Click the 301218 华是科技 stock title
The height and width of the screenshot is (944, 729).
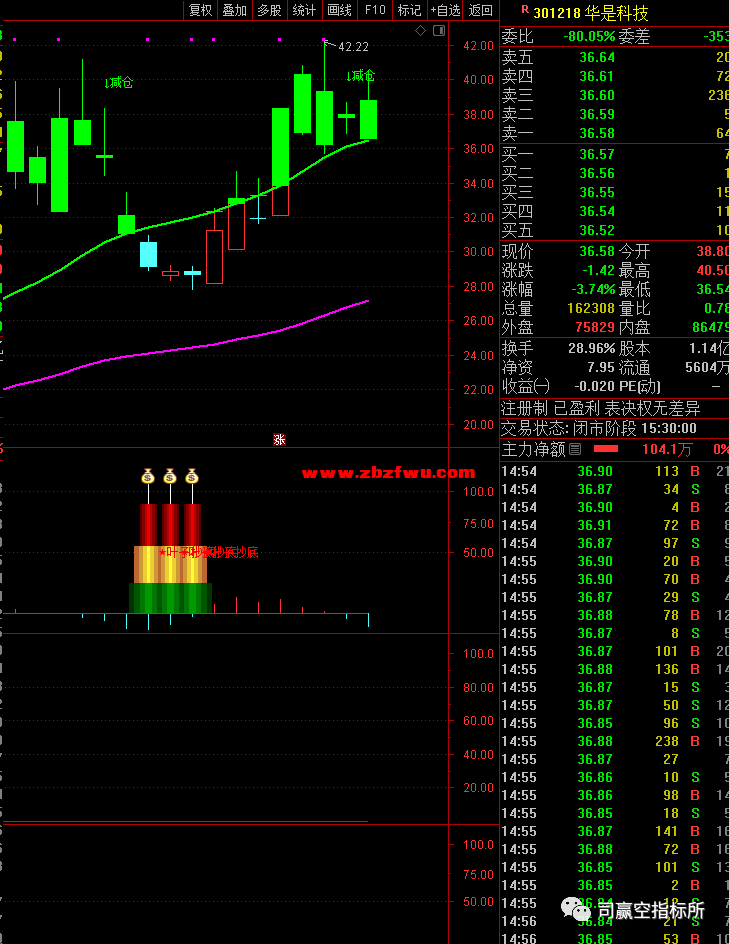pyautogui.click(x=591, y=13)
